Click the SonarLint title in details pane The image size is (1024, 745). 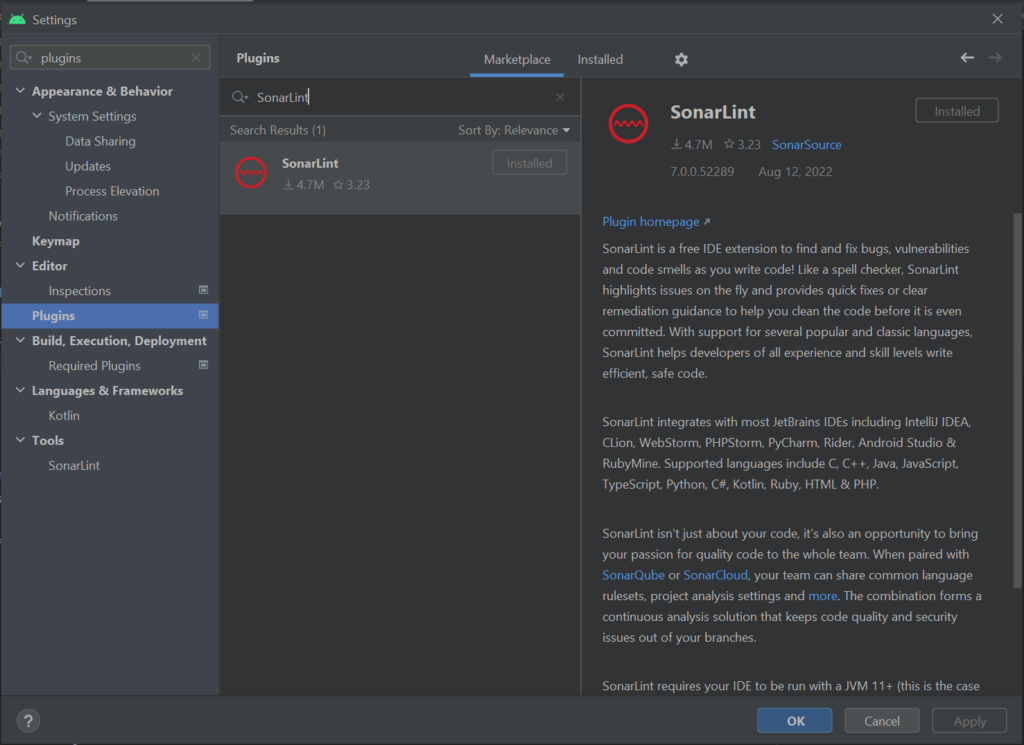pyautogui.click(x=712, y=112)
